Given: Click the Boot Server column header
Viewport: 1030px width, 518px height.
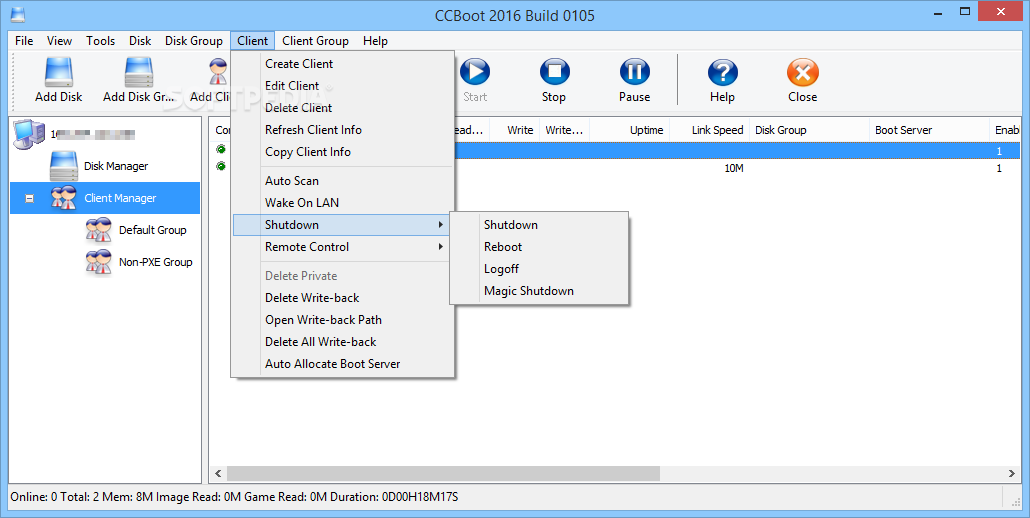Looking at the screenshot, I should point(929,130).
